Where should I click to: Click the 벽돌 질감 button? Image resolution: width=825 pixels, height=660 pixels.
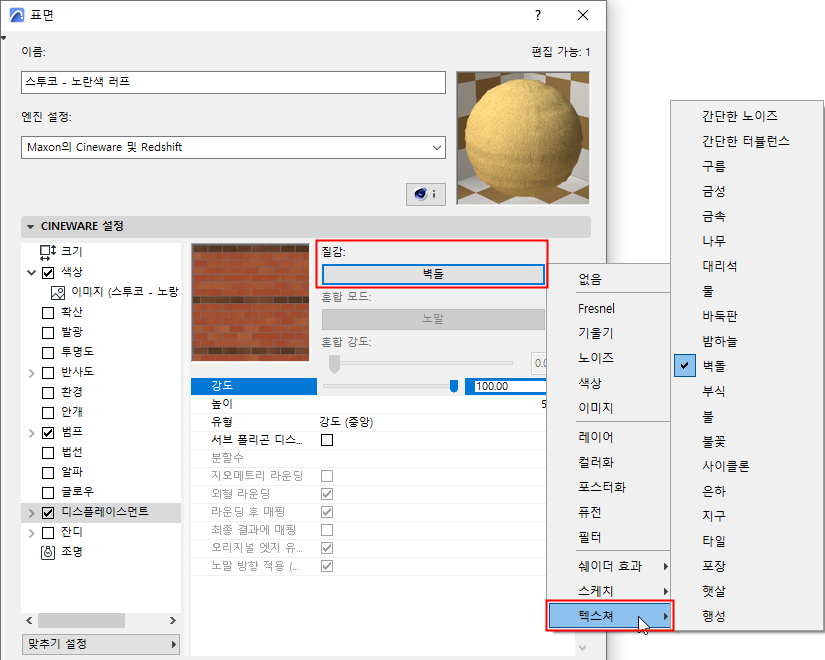(x=433, y=274)
